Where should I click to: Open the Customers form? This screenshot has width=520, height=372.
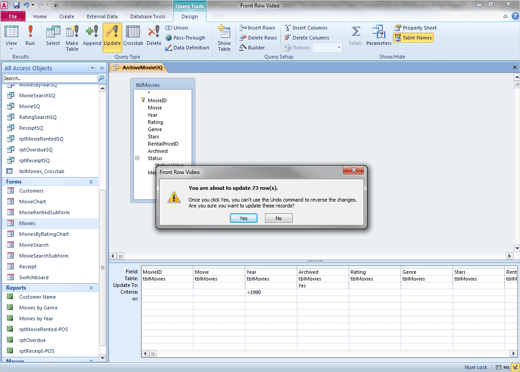pos(31,191)
